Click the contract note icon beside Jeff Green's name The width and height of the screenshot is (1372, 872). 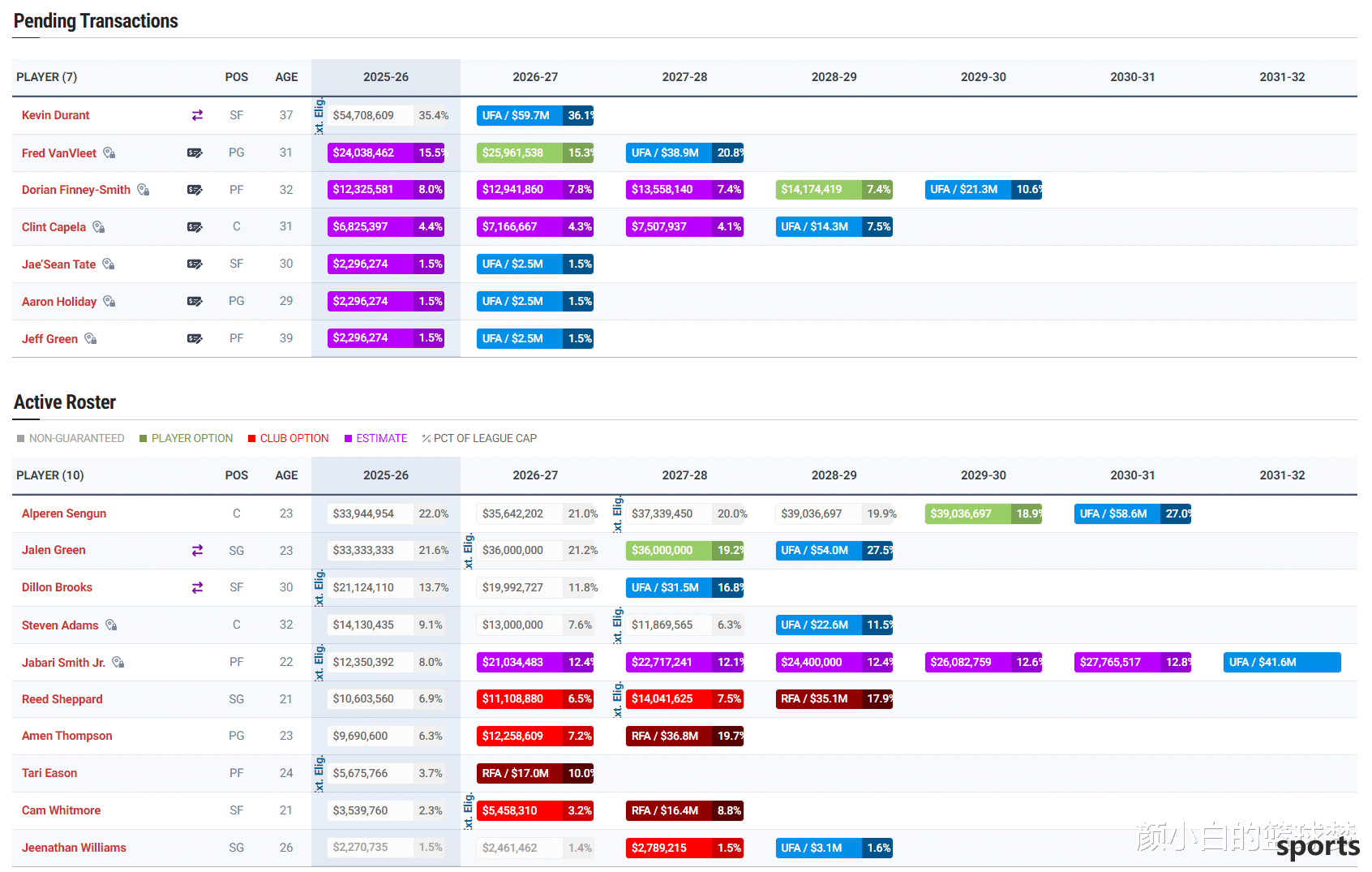click(x=91, y=338)
